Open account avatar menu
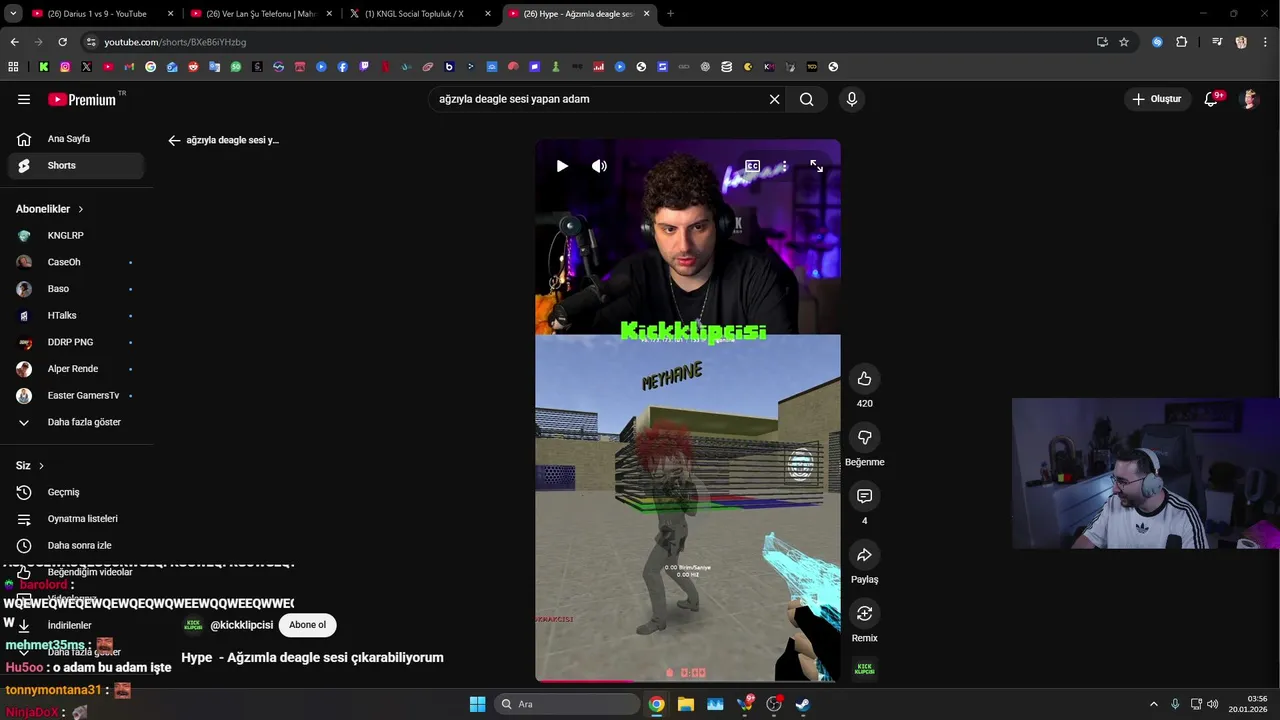This screenshot has width=1280, height=720. tap(1249, 99)
